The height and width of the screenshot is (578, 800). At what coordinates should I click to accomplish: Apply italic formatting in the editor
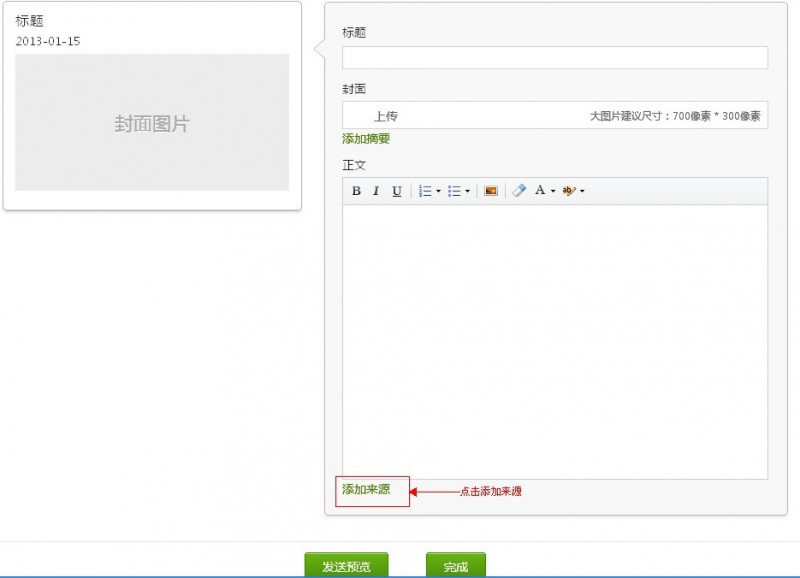[x=376, y=191]
